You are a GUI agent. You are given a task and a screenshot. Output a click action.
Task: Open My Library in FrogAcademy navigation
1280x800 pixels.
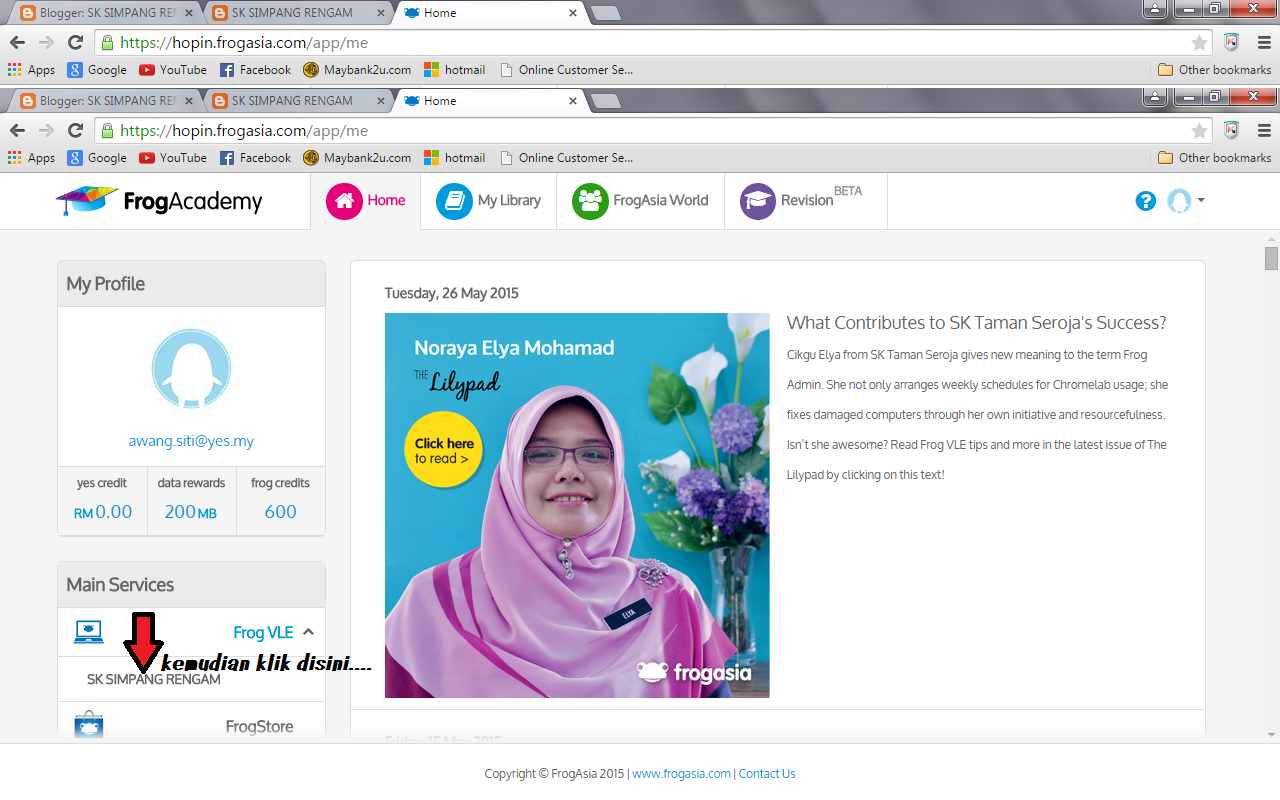(x=488, y=201)
